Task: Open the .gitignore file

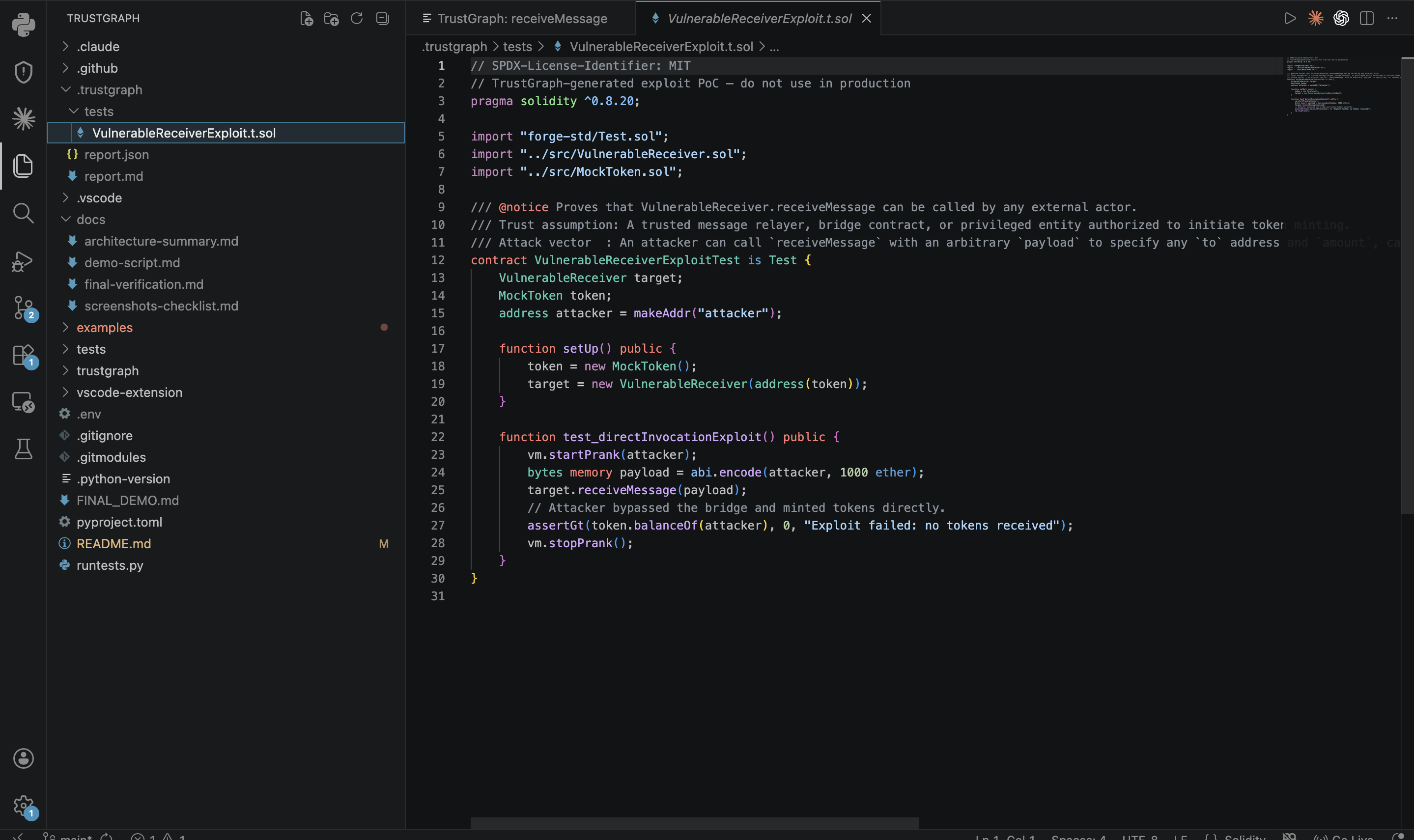Action: tap(226, 435)
